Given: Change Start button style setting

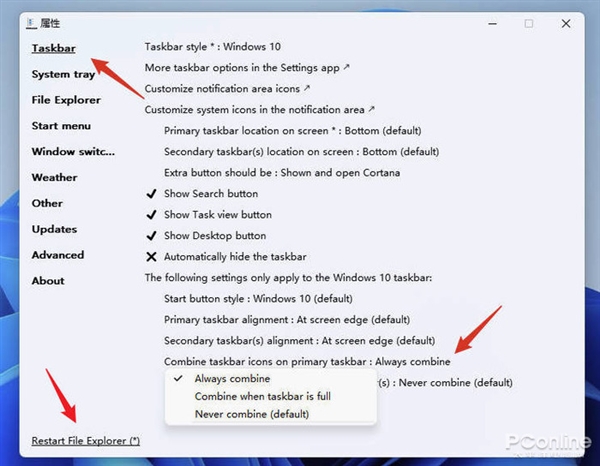Looking at the screenshot, I should pos(258,299).
